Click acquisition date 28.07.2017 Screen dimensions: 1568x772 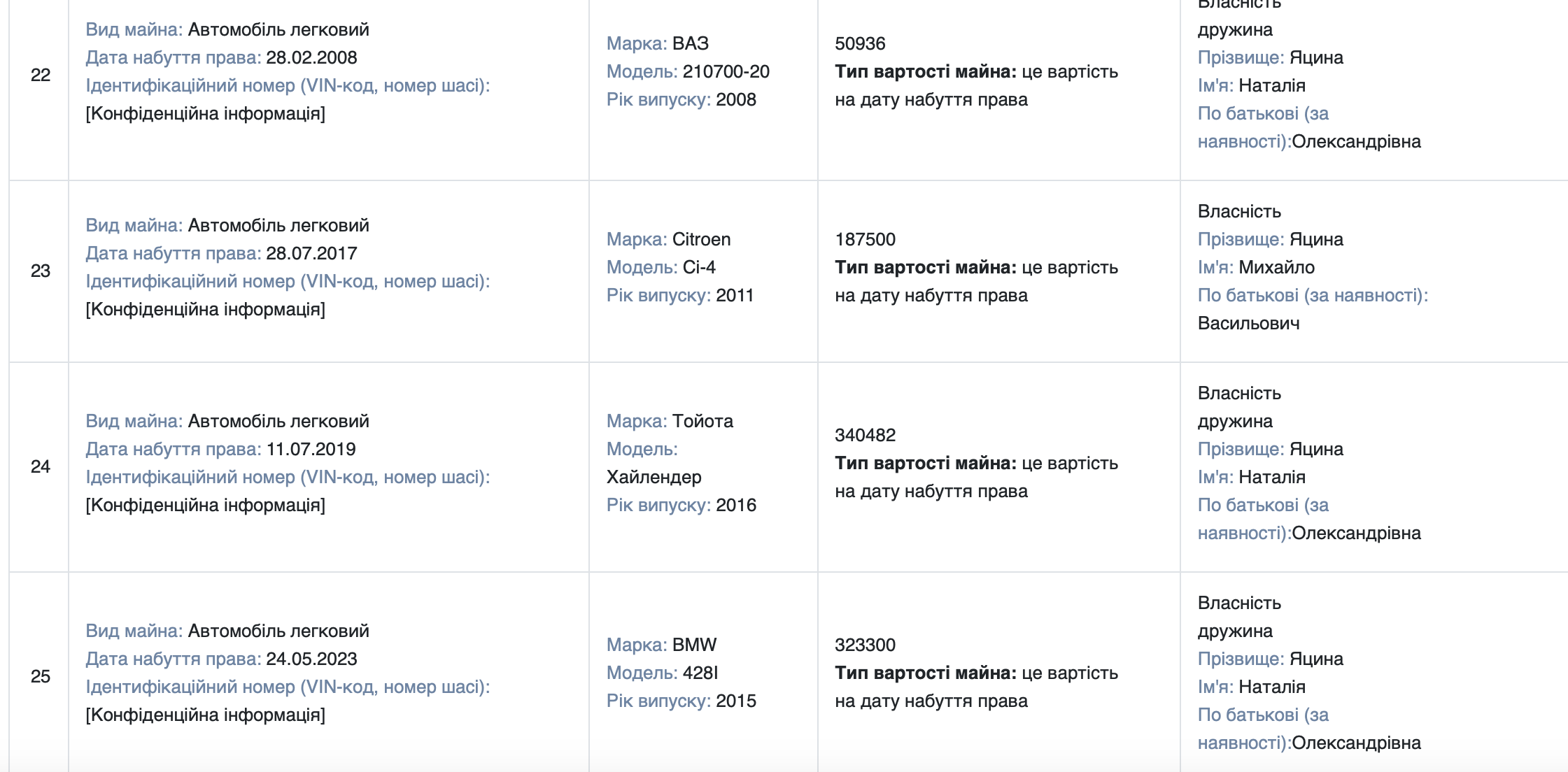pyautogui.click(x=311, y=253)
